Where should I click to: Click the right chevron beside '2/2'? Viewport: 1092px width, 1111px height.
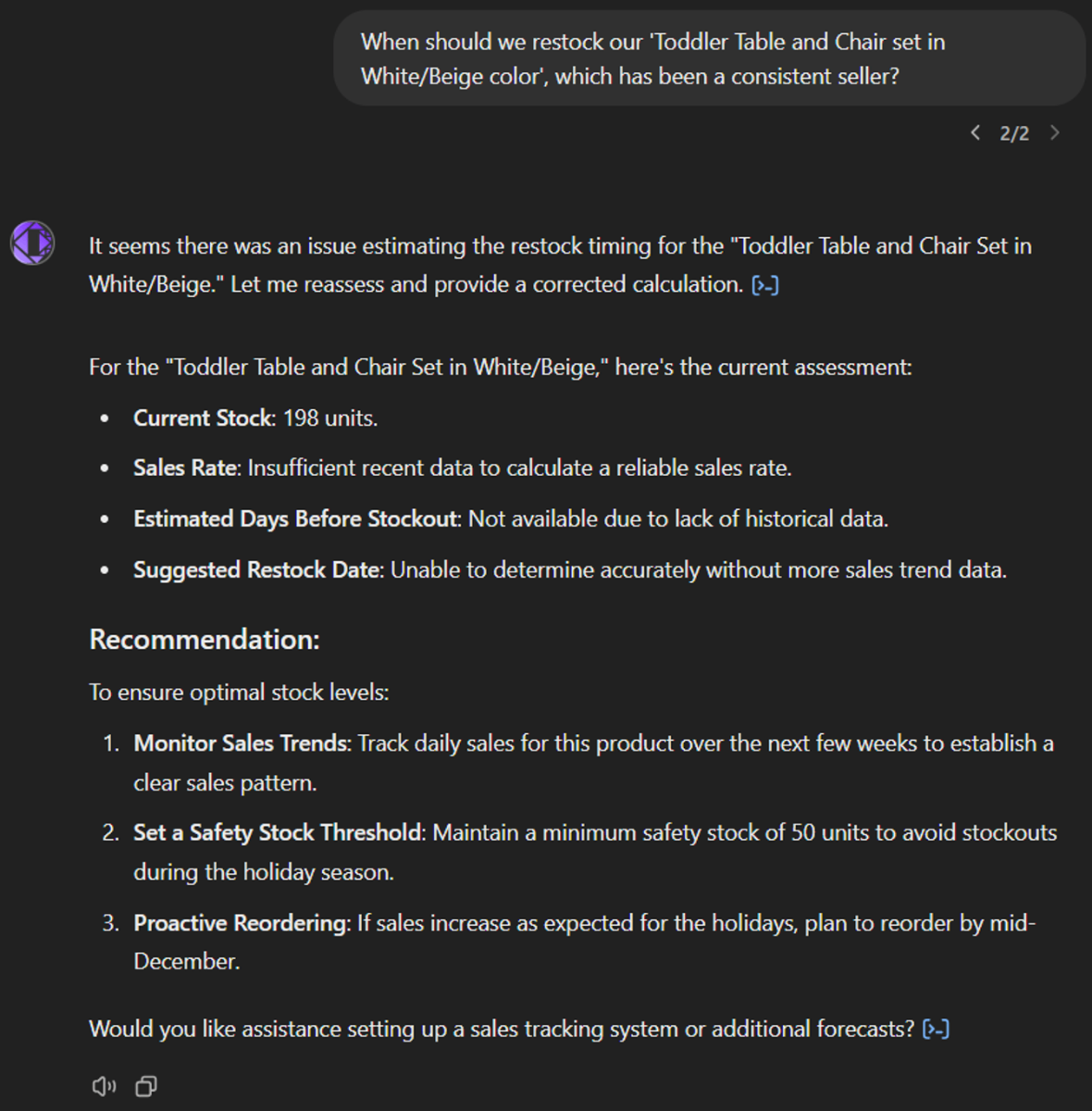click(x=1054, y=132)
